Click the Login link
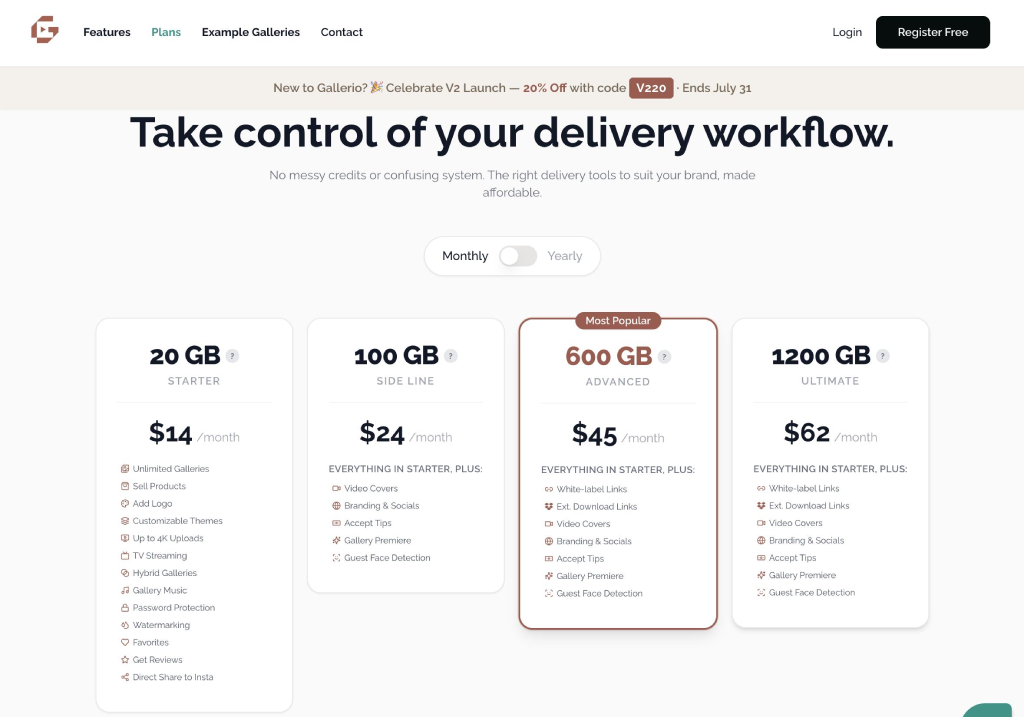The image size is (1024, 717). click(847, 32)
